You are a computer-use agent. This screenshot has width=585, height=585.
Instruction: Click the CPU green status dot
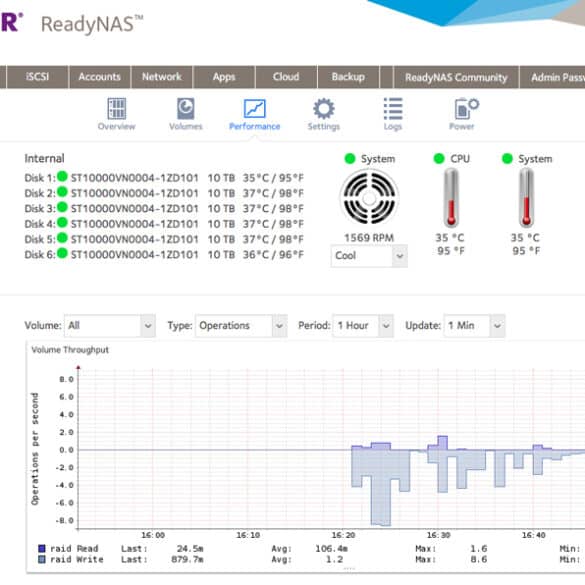pos(439,159)
